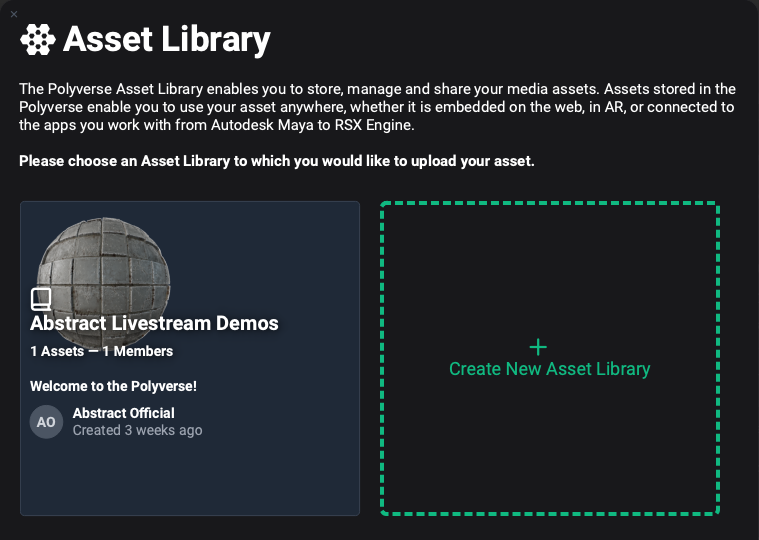The height and width of the screenshot is (540, 759).
Task: Click 'Created 3 weeks ago' text
Action: click(137, 430)
